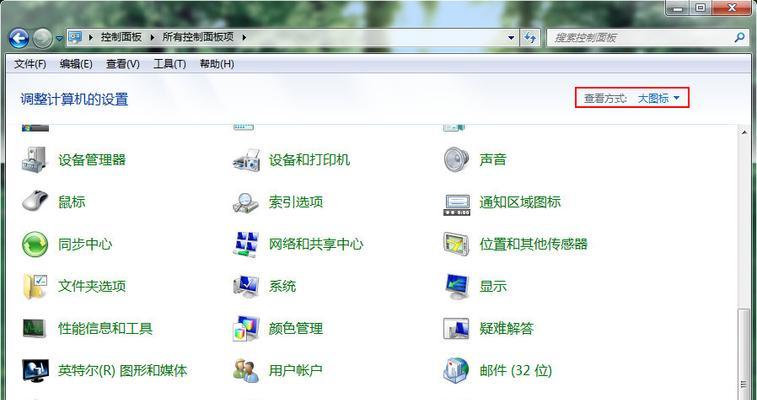Maximize the Control Panel window
The height and width of the screenshot is (400, 757).
pyautogui.click(x=701, y=7)
